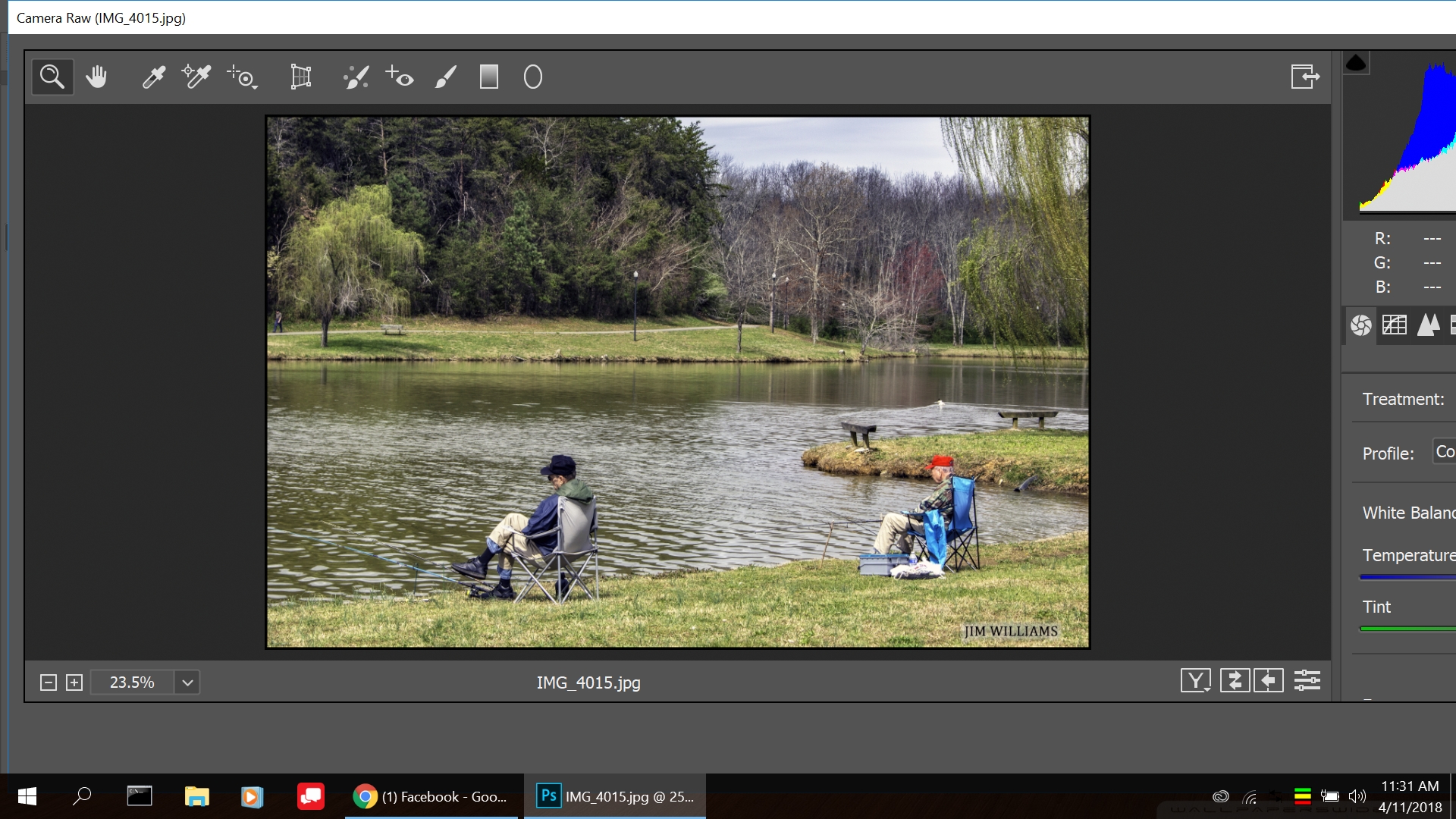The image size is (1456, 819).
Task: Select the White Balance eyedropper tool
Action: (x=154, y=77)
